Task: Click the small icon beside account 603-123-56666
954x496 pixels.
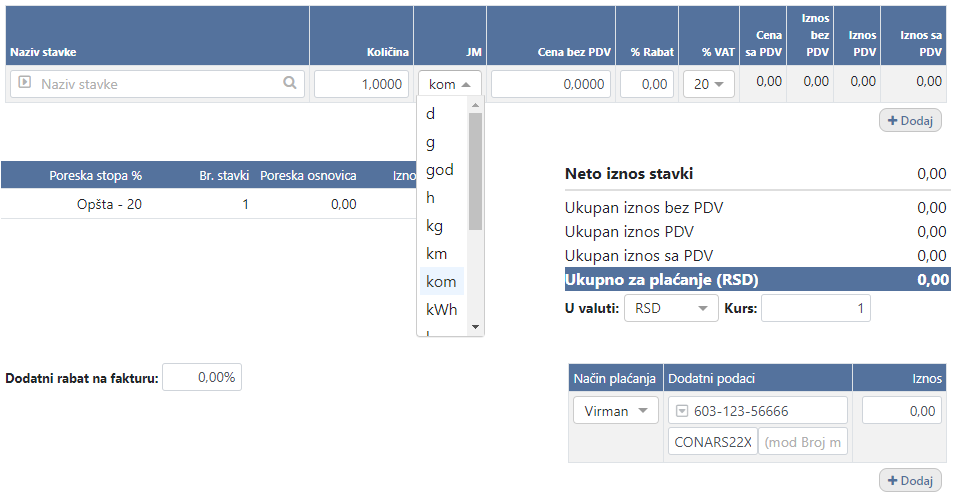Action: 682,411
